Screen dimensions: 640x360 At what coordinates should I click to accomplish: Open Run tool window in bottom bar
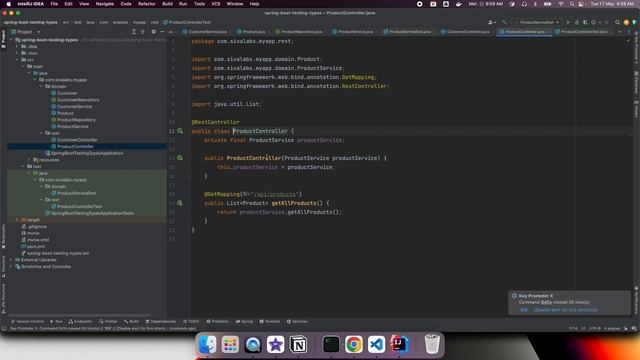pyautogui.click(x=56, y=322)
